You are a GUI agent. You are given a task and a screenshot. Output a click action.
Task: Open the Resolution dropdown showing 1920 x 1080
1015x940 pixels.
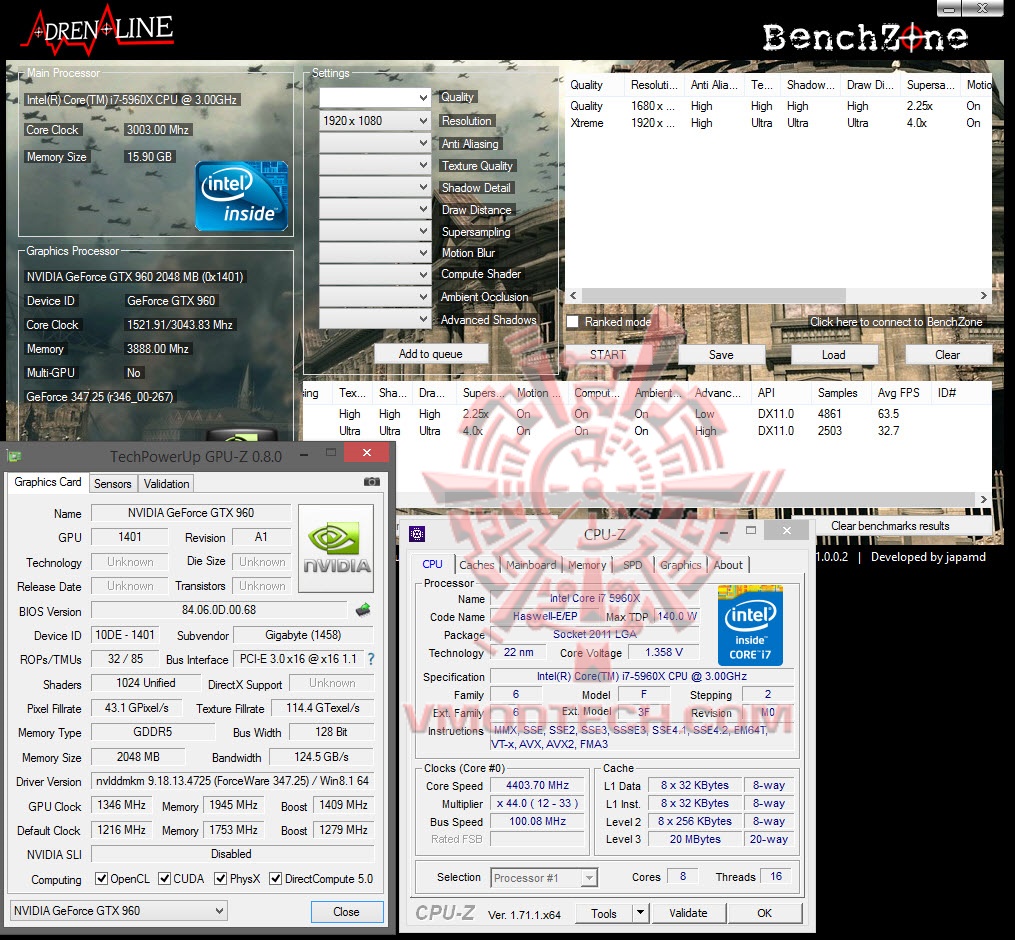[x=375, y=120]
